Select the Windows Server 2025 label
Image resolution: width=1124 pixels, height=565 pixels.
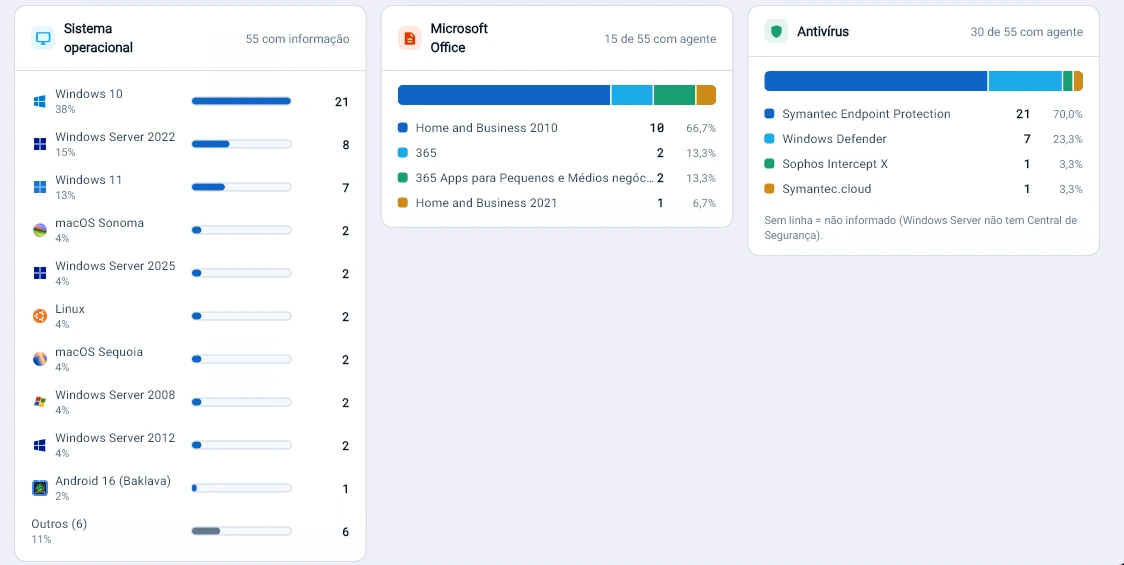coord(115,266)
